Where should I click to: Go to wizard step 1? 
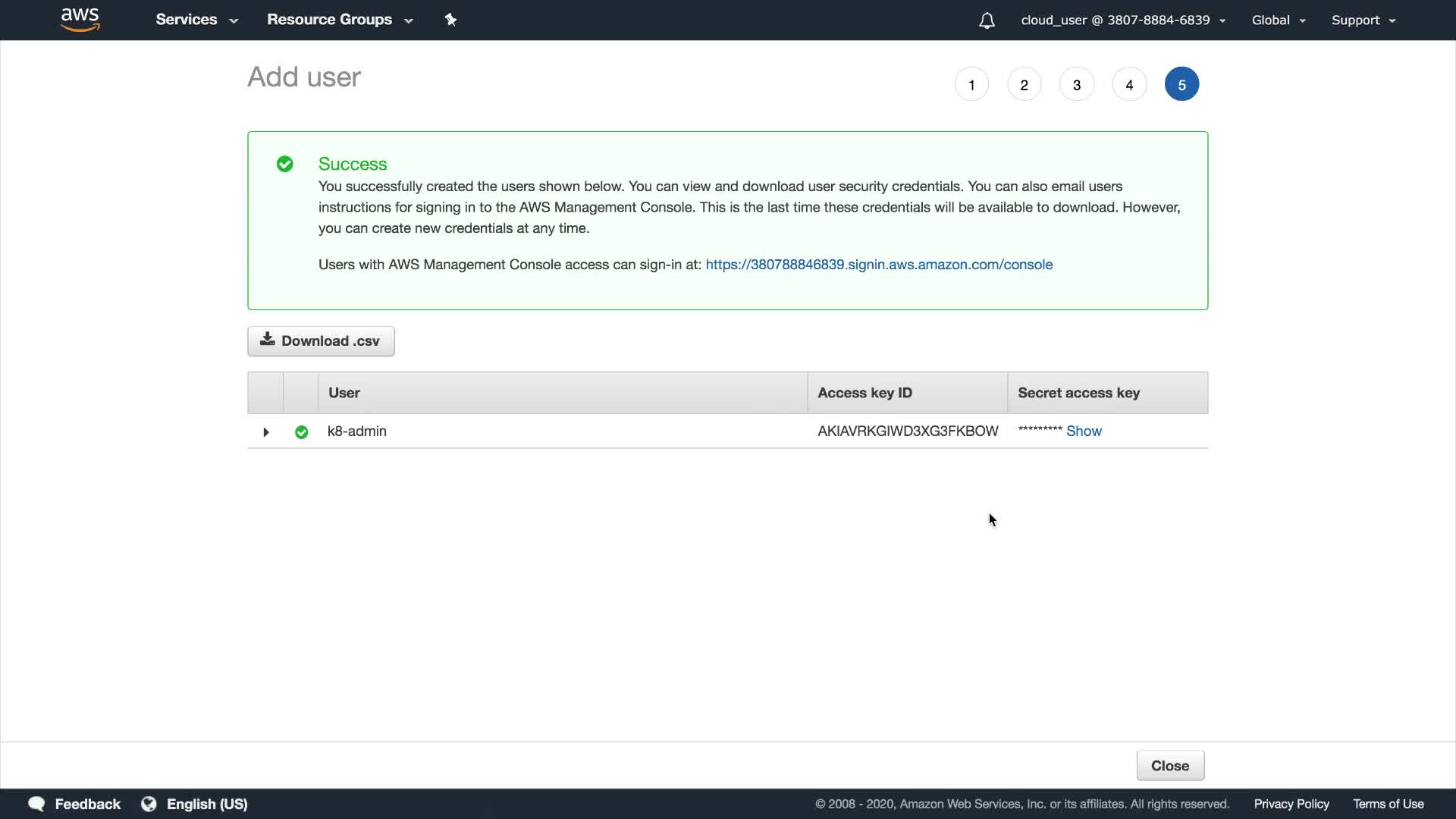[971, 85]
